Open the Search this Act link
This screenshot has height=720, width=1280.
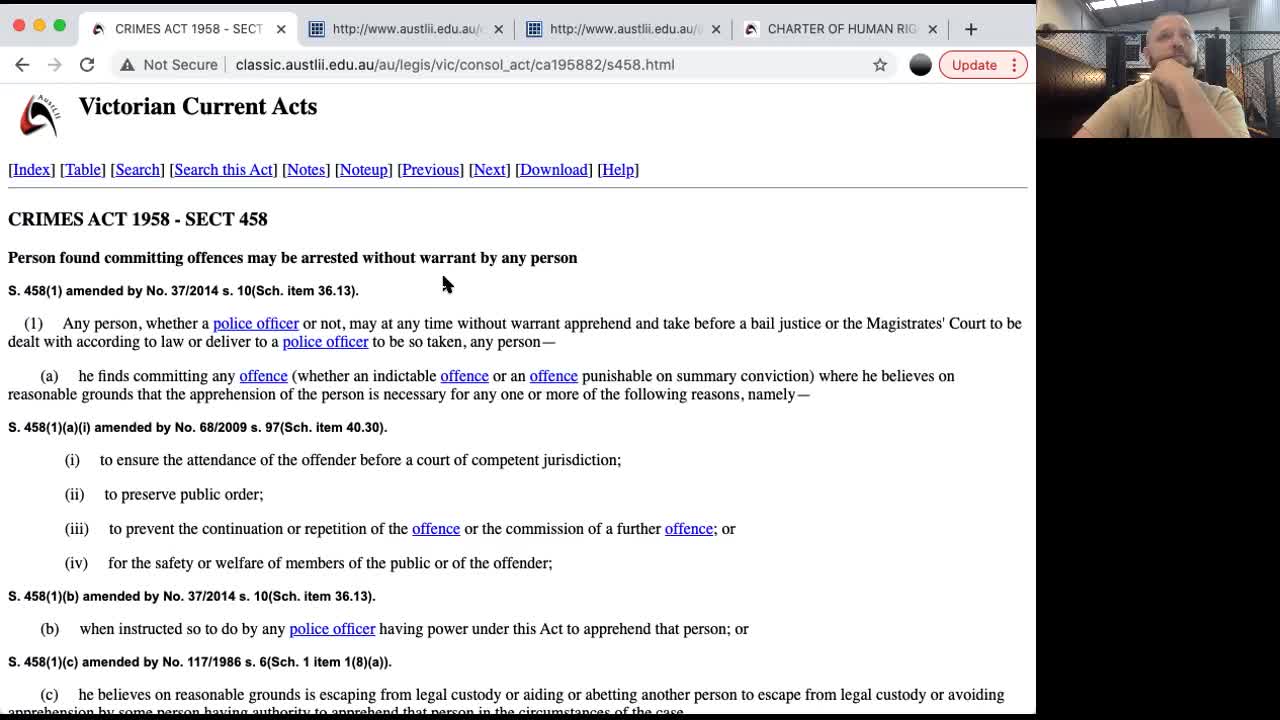(223, 170)
